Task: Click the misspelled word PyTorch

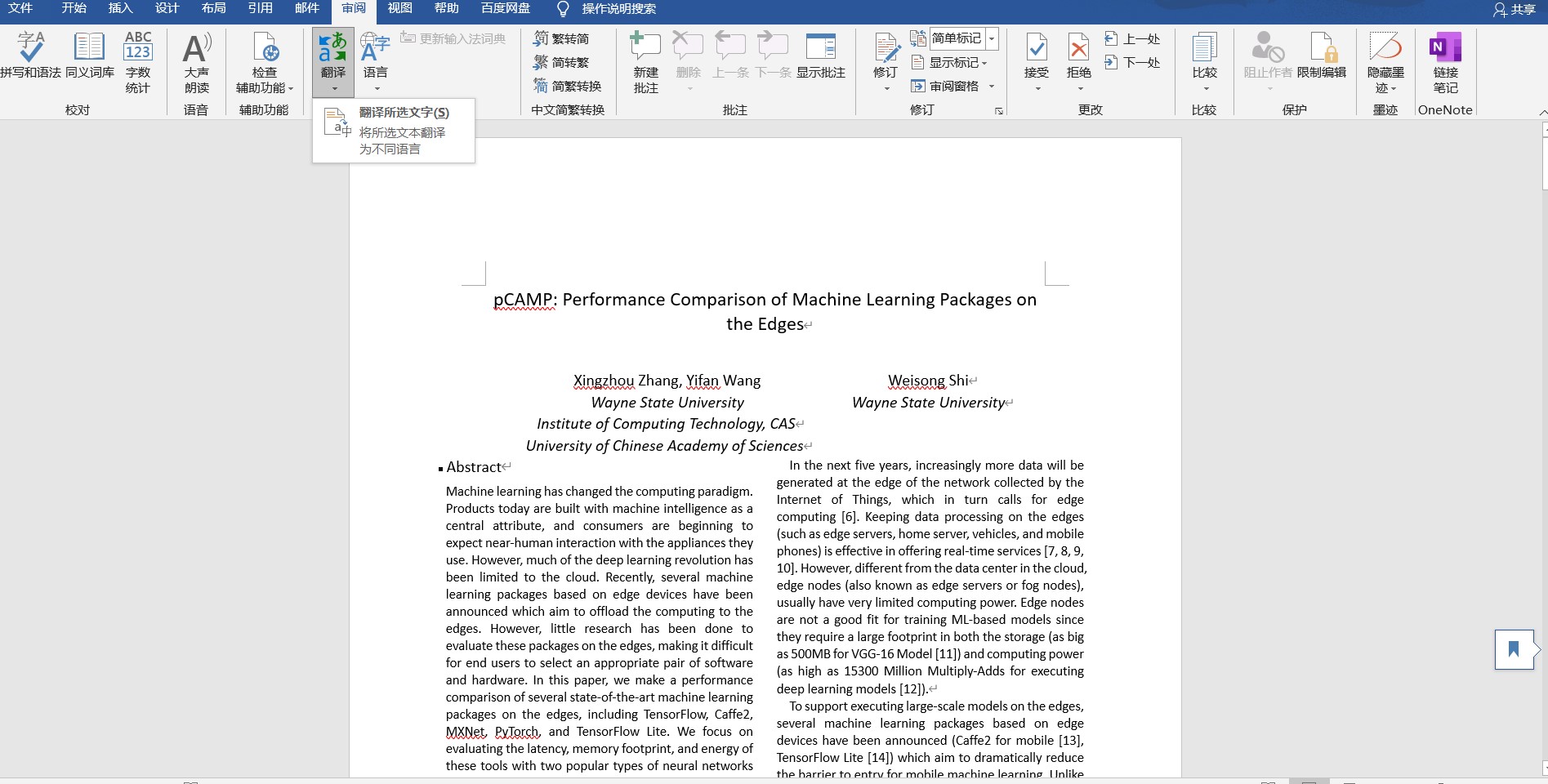Action: [x=516, y=732]
